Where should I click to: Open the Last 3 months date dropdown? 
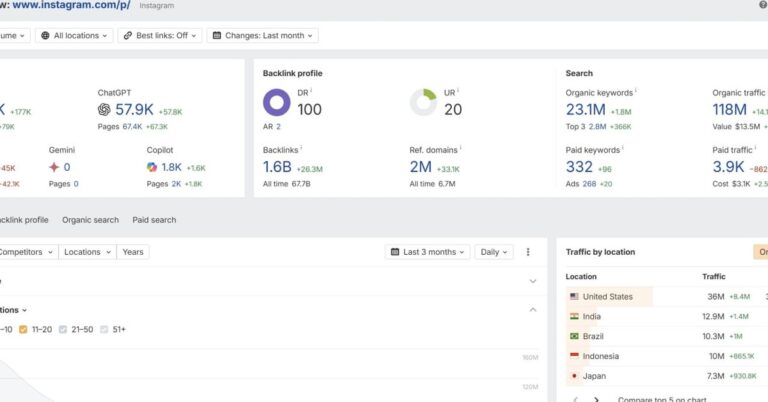click(x=427, y=252)
